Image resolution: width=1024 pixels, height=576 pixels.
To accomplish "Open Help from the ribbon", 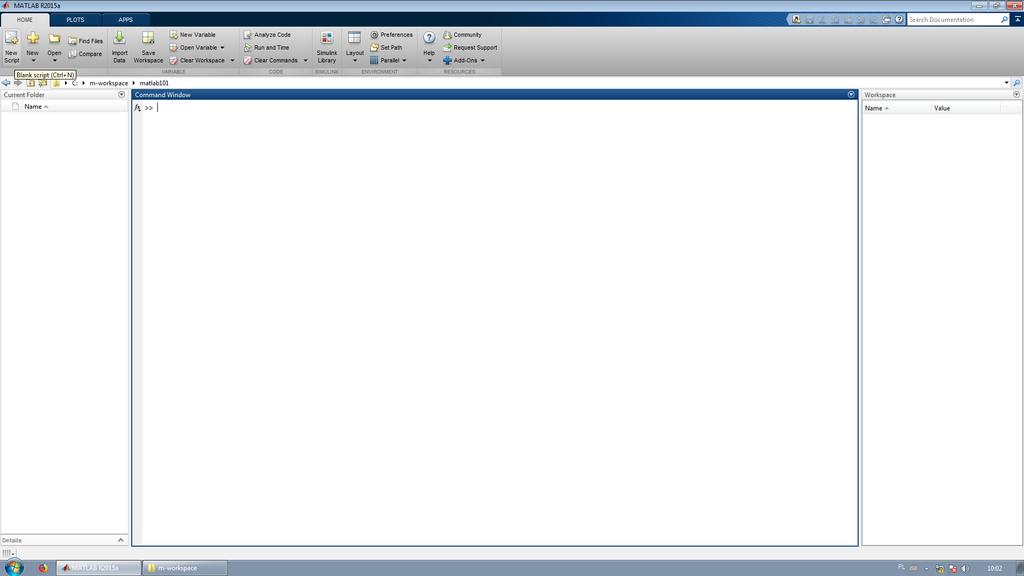I will (429, 43).
